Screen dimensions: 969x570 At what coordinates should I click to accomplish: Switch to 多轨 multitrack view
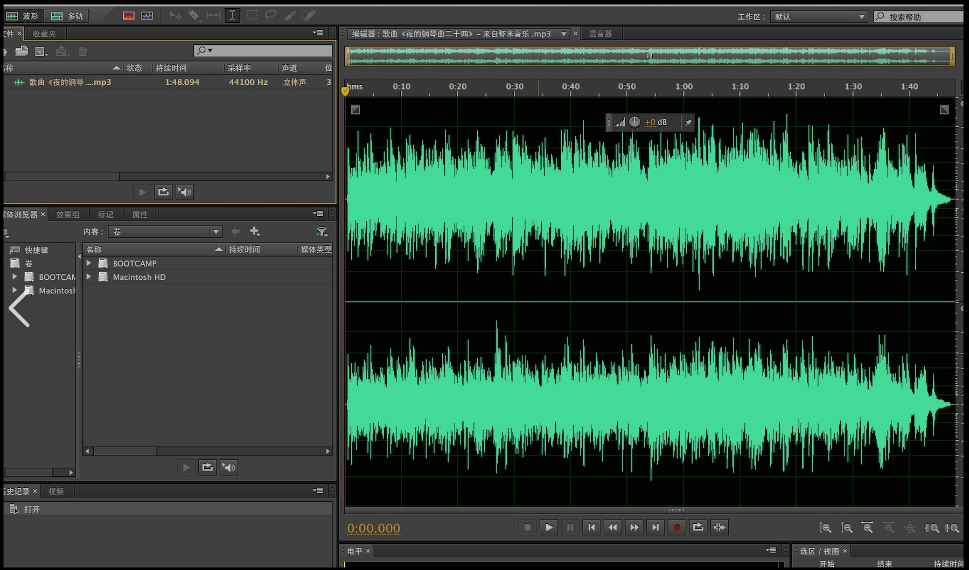68,16
